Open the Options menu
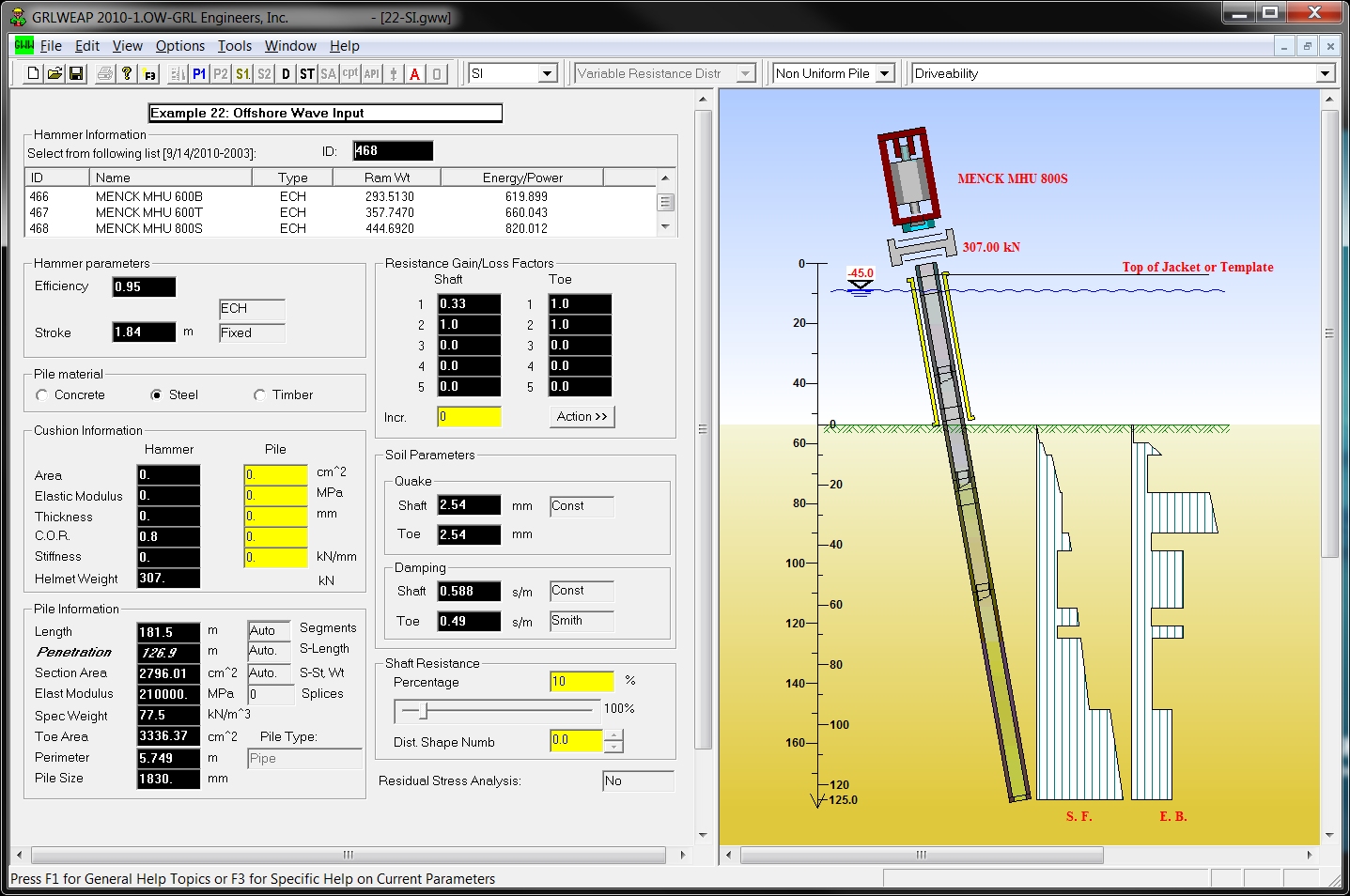Image resolution: width=1350 pixels, height=896 pixels. 180,45
